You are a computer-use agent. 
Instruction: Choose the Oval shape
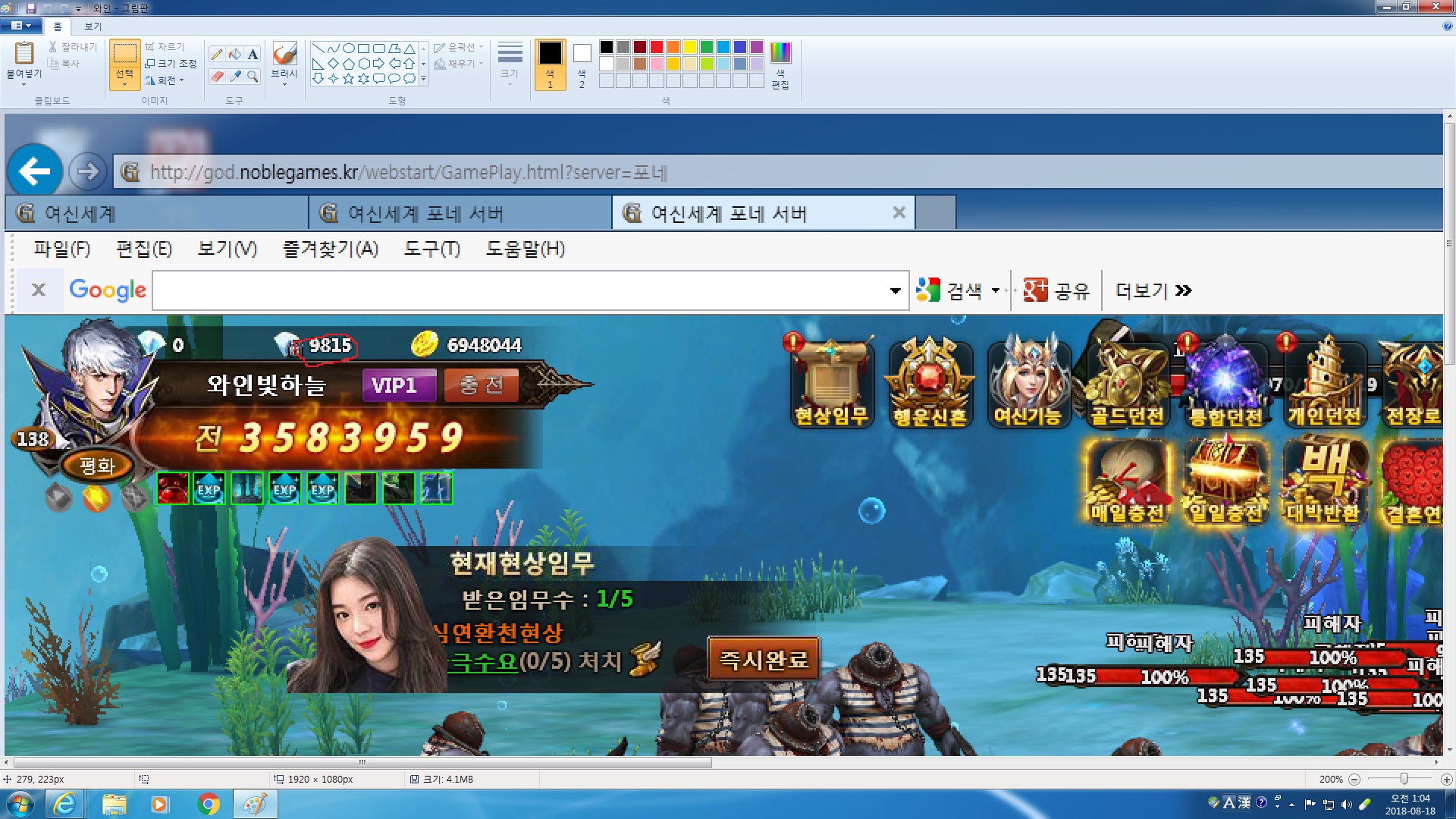[349, 49]
